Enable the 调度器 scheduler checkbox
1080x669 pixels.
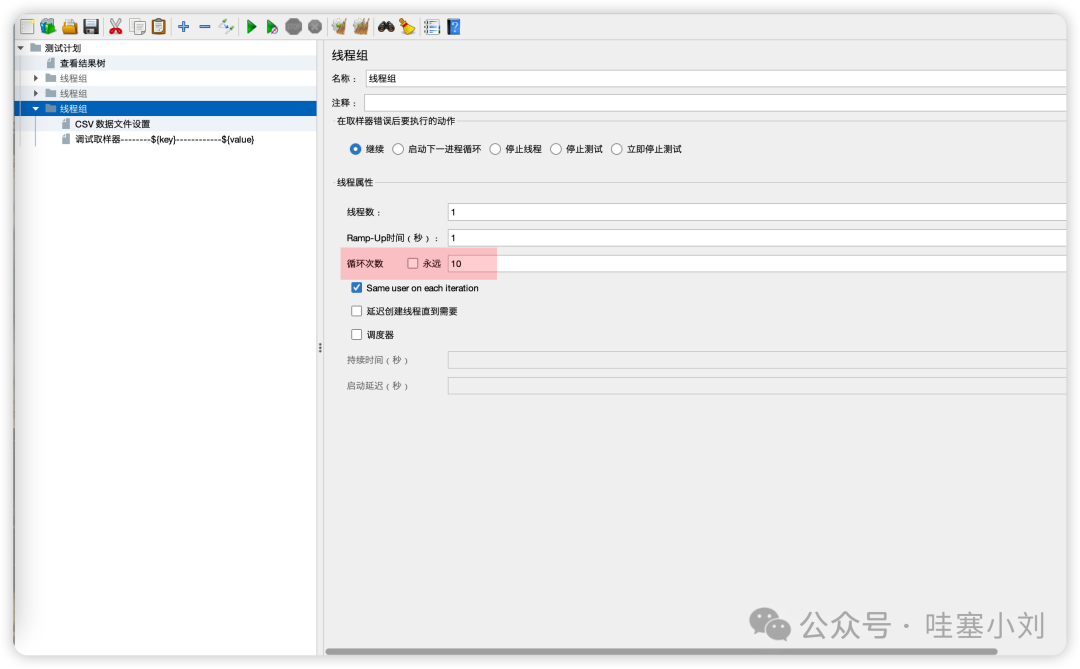click(357, 334)
